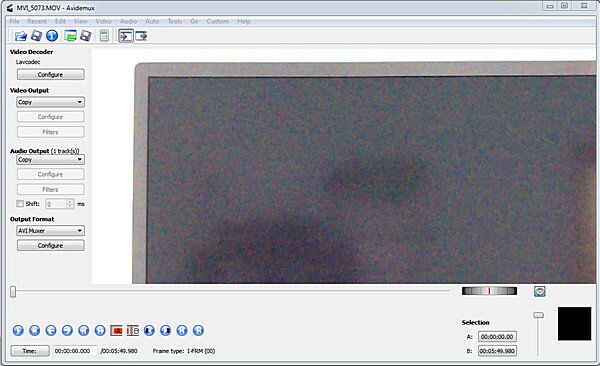The width and height of the screenshot is (600, 366).
Task: Open a video file via folder icon
Action: [x=21, y=36]
